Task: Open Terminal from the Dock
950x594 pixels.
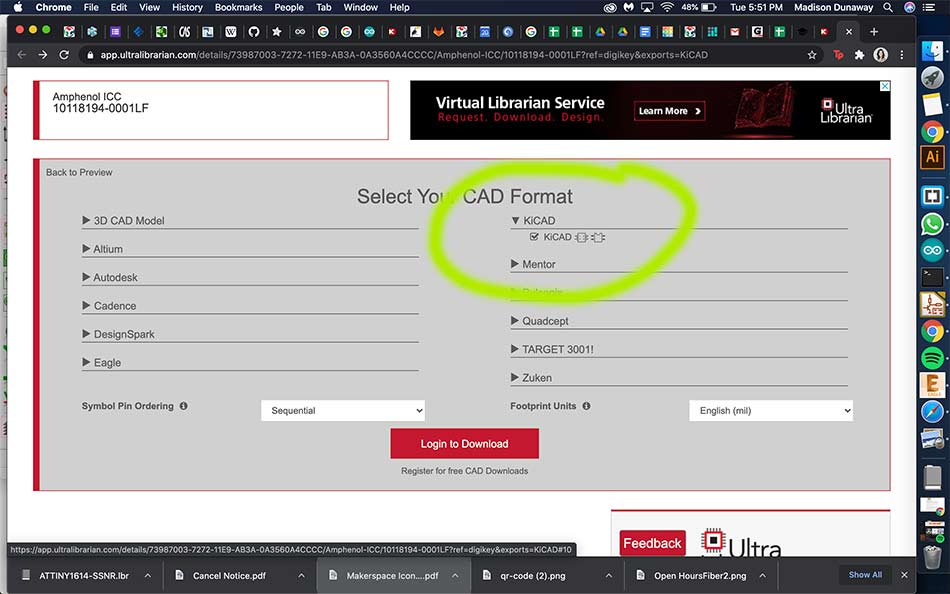Action: pos(932,277)
